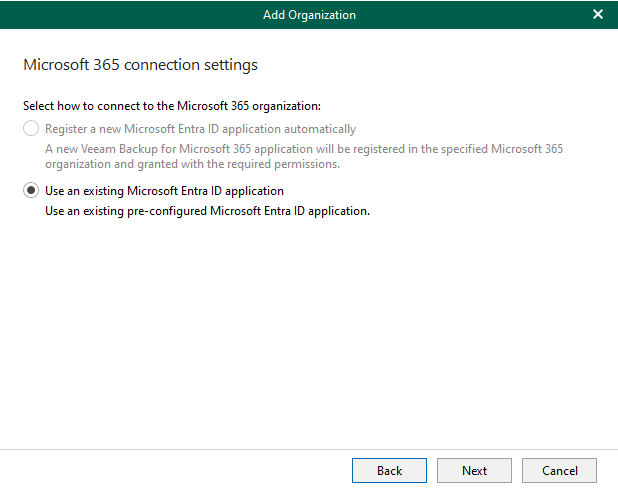Click the 'Use an existing pre-configured' description text
618x489 pixels.
tap(207, 211)
